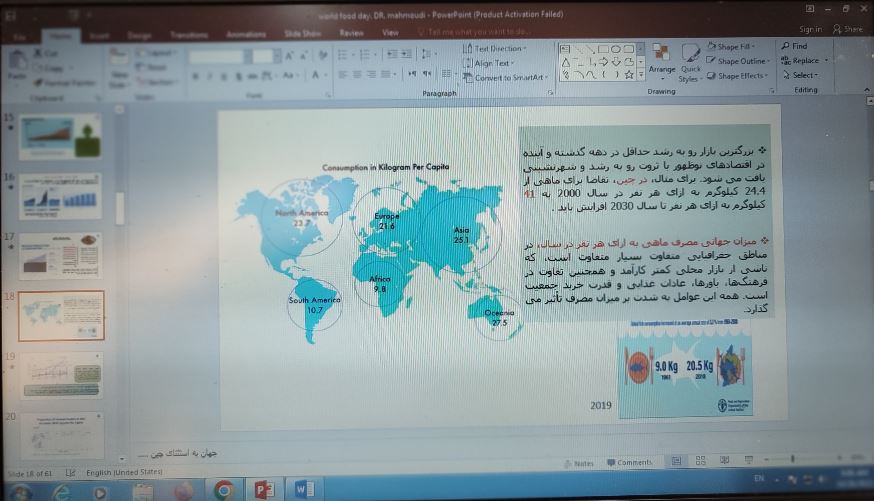Open the Select dropdown in Editing group
Viewport: 874px width, 501px height.
tap(804, 75)
